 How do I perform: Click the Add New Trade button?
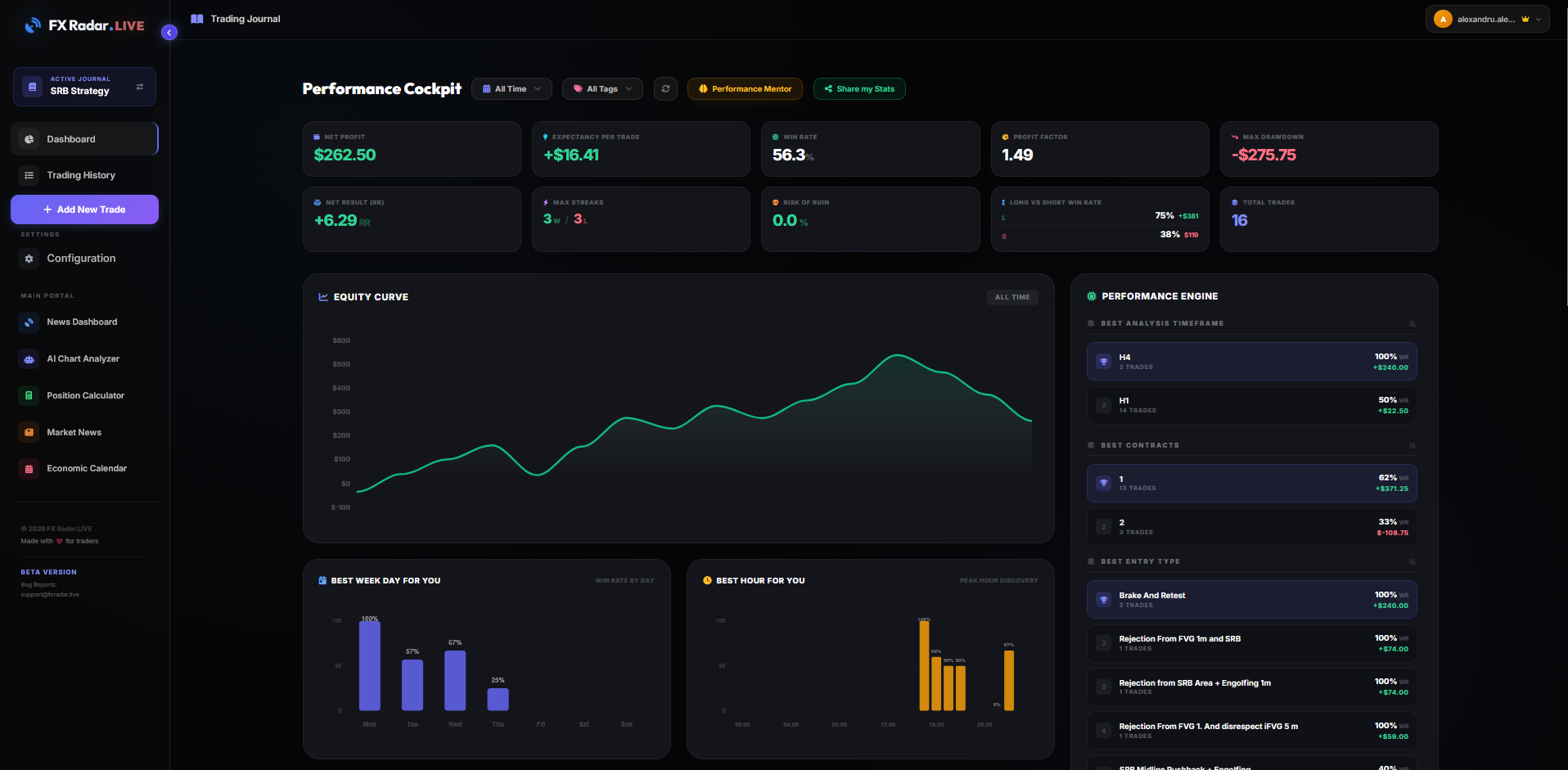click(84, 209)
